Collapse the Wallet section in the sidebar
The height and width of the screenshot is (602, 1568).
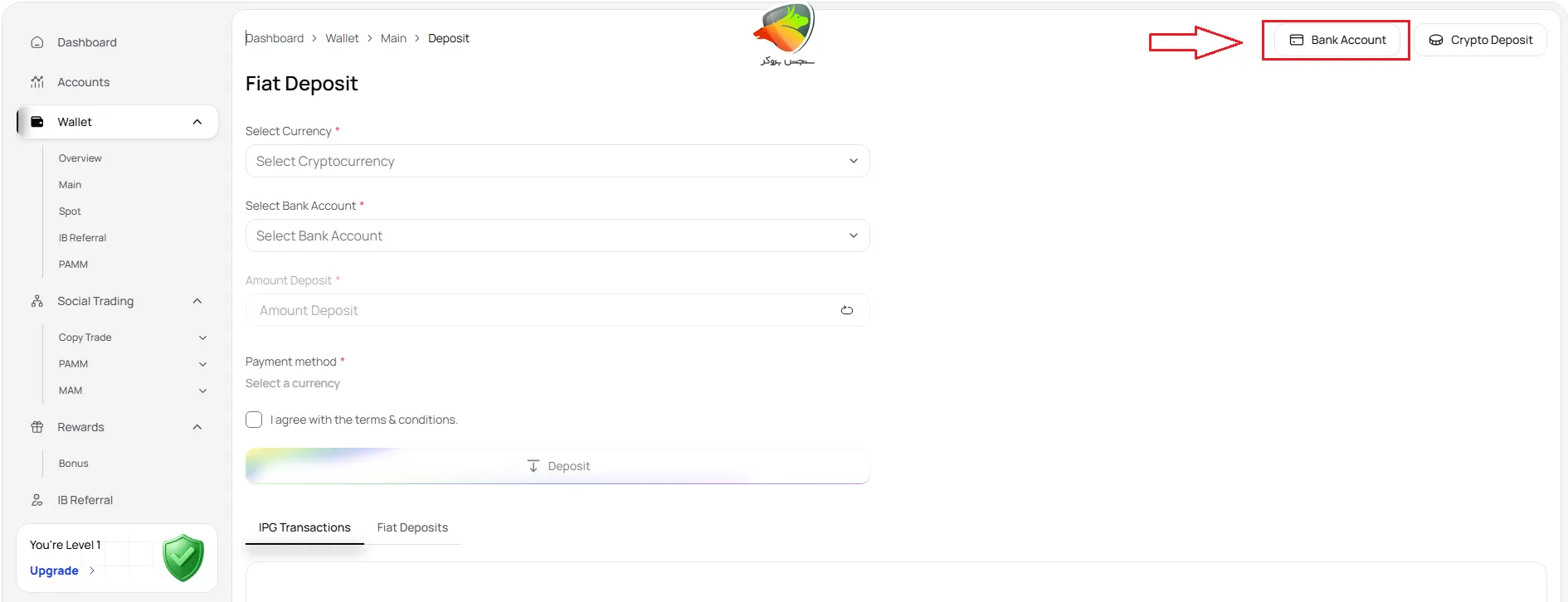click(x=197, y=121)
